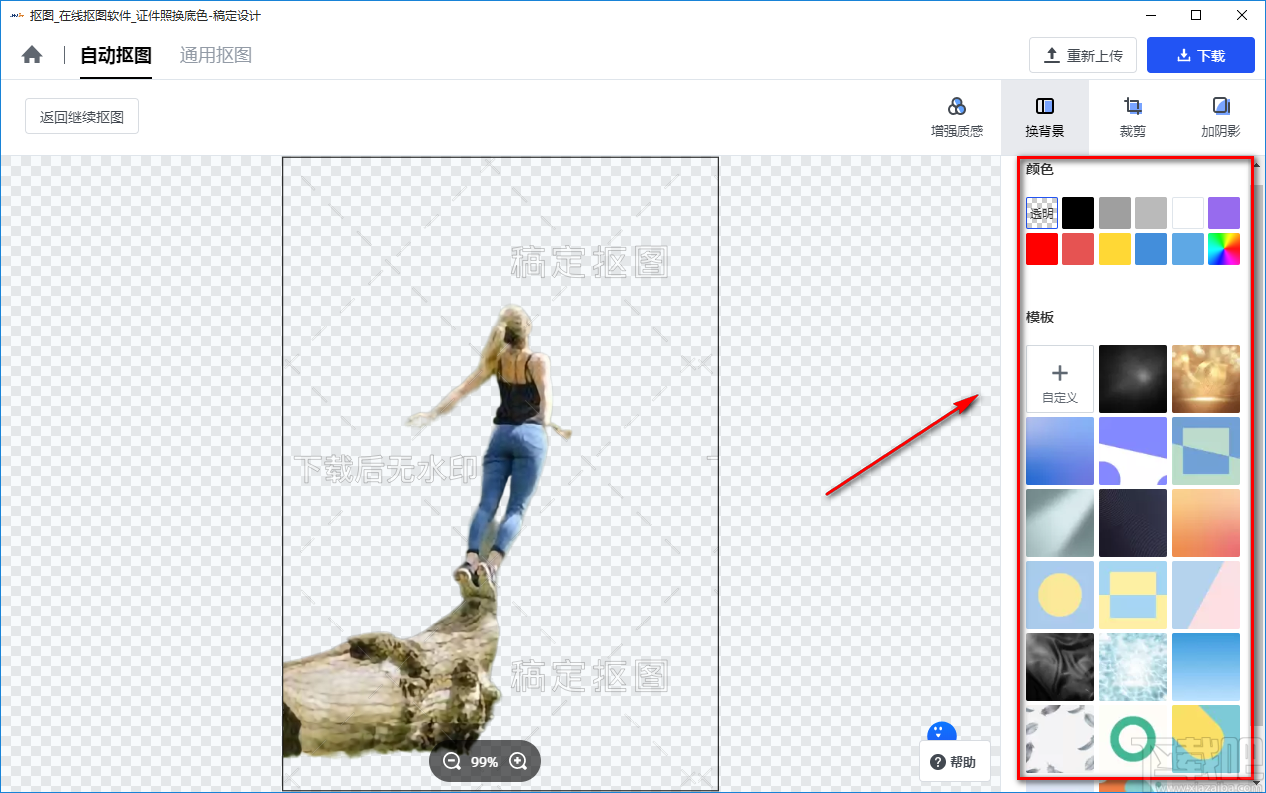Click 返回继续抠图 button
Screen dimensions: 1266x793
tap(82, 116)
